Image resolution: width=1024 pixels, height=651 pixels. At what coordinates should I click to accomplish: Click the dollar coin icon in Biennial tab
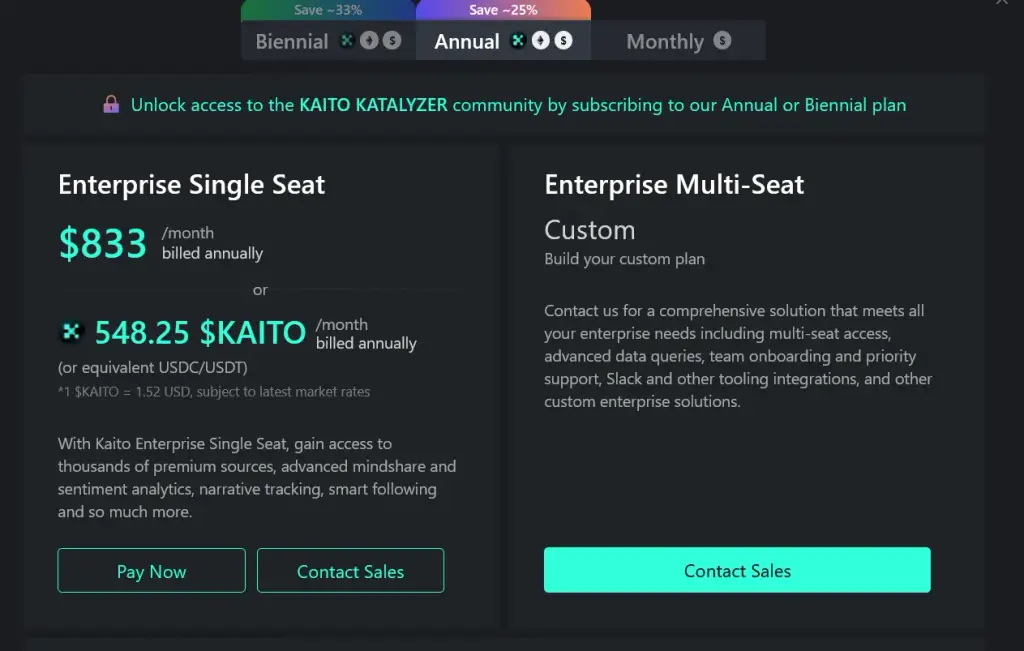pos(392,40)
